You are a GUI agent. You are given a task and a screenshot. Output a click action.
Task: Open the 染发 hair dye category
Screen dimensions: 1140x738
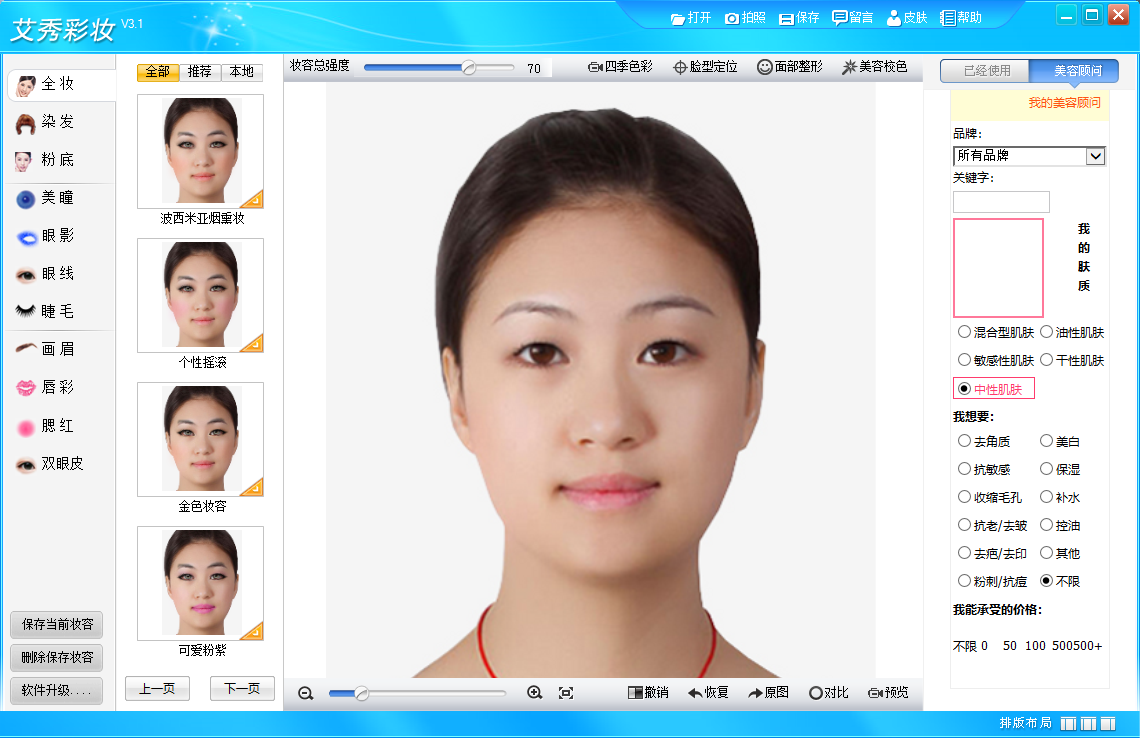[45, 122]
